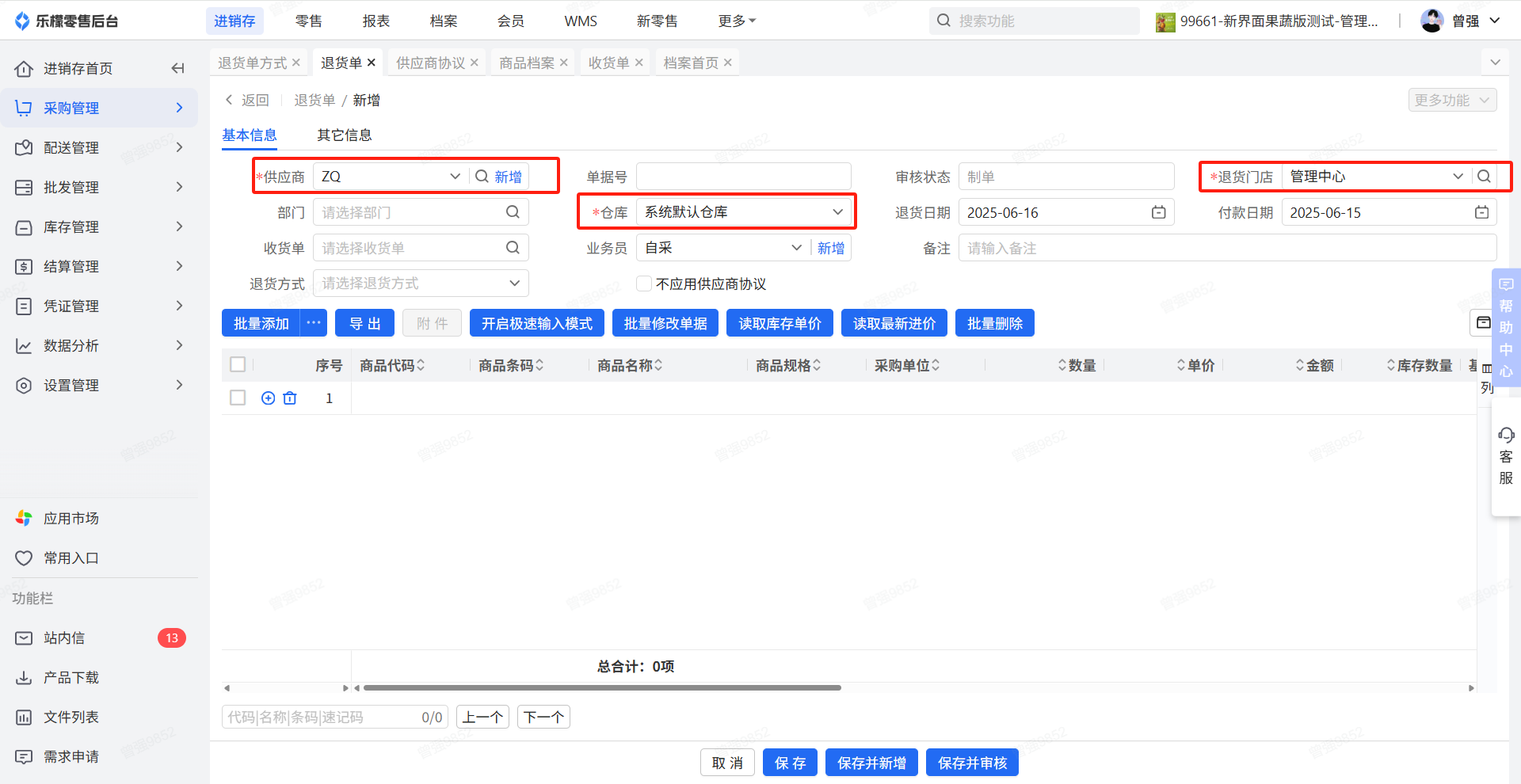1521x784 pixels.
Task: Open 需求申请 in sidebar
Action: (71, 757)
